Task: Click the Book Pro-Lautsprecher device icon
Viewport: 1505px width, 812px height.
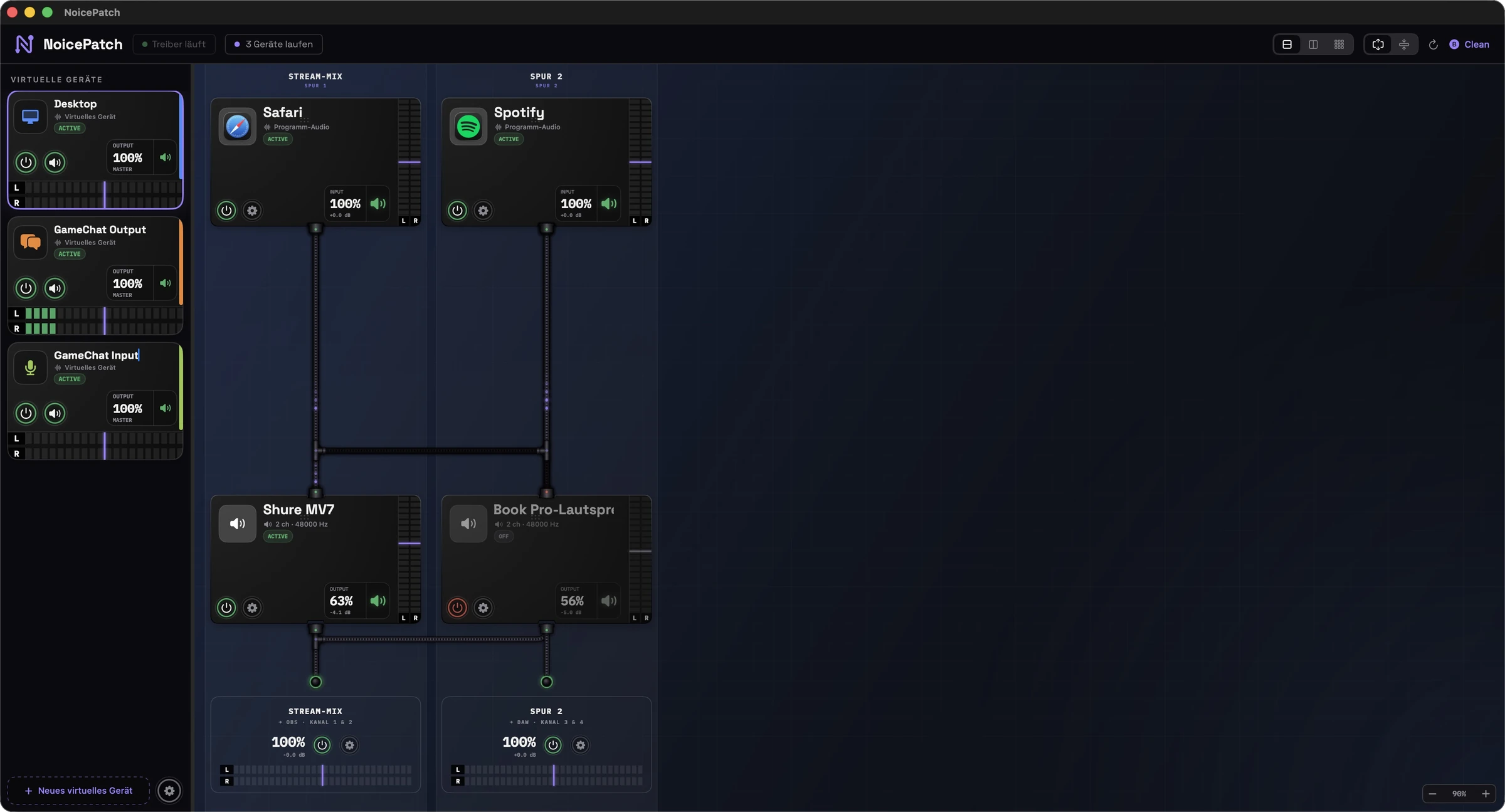Action: coord(468,524)
